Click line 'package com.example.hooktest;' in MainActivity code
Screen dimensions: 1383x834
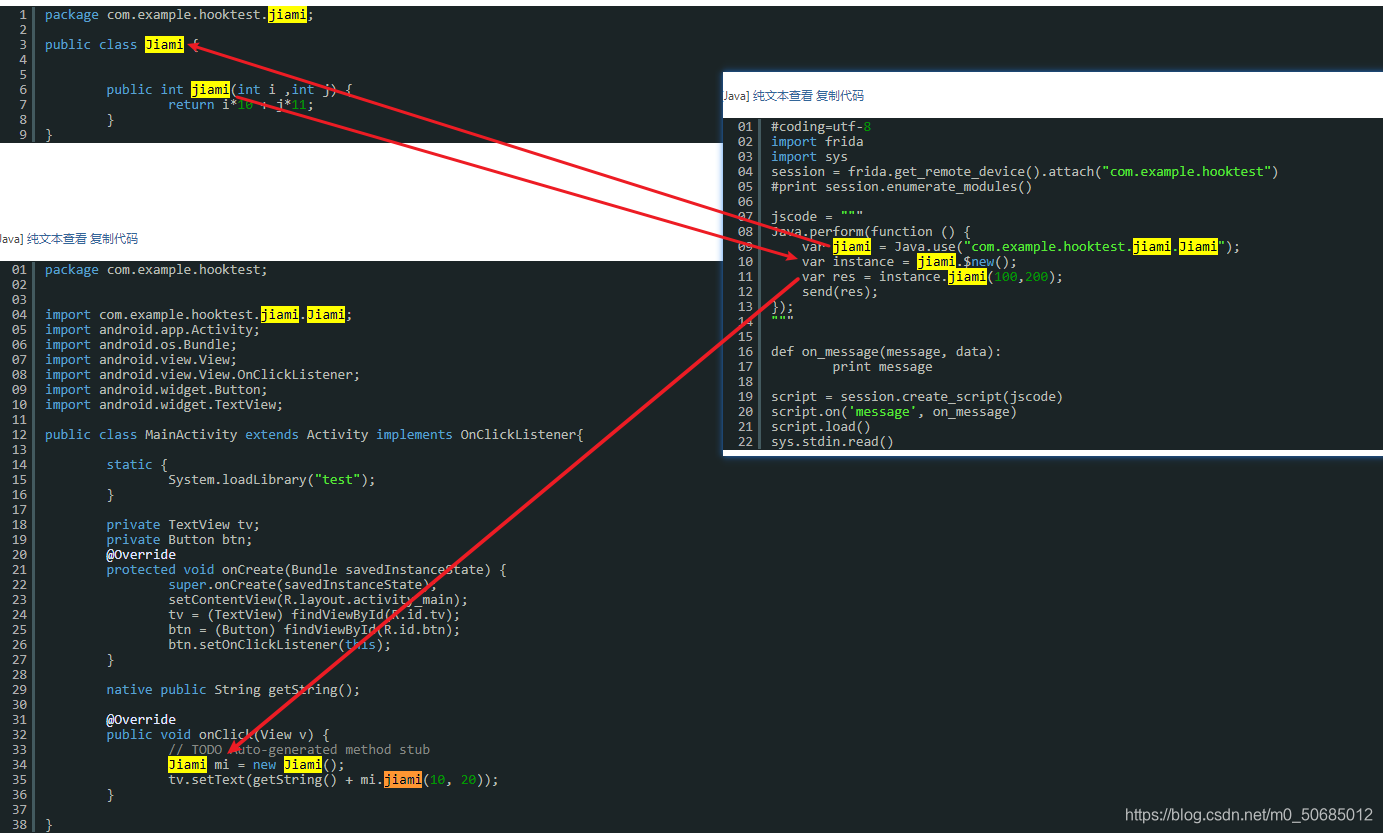(x=156, y=270)
